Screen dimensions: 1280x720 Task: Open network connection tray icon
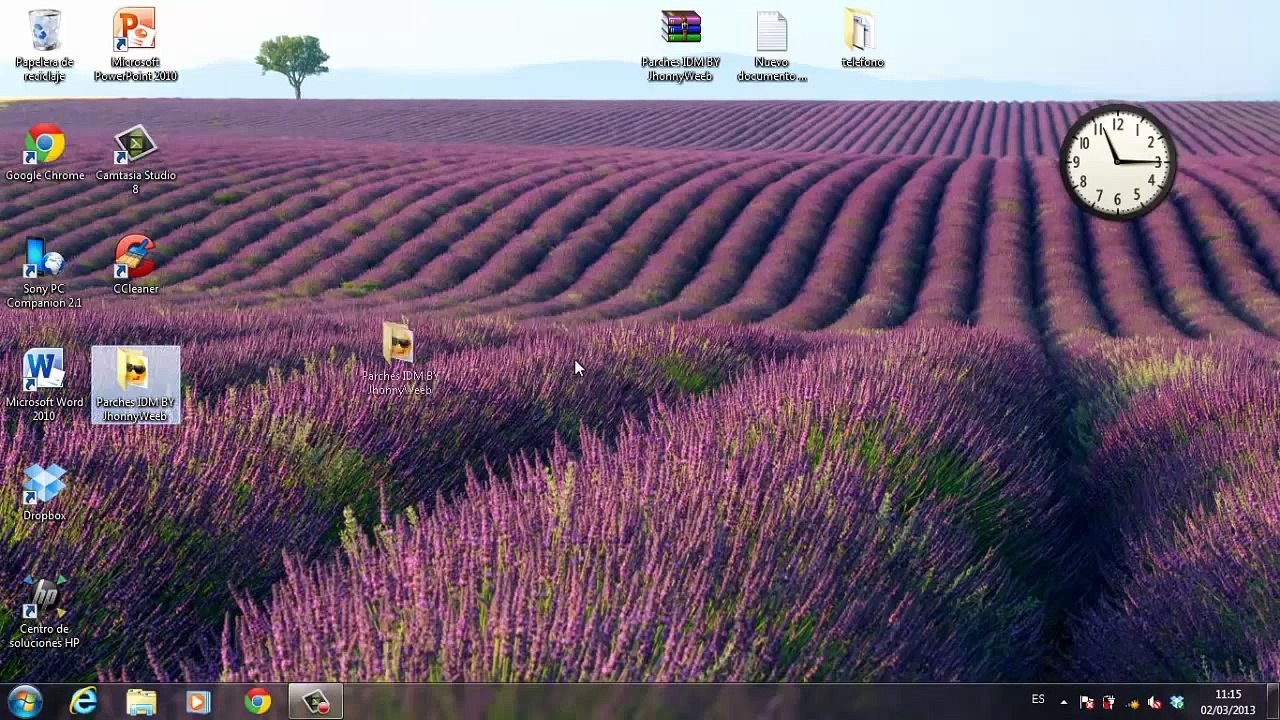tap(1132, 702)
